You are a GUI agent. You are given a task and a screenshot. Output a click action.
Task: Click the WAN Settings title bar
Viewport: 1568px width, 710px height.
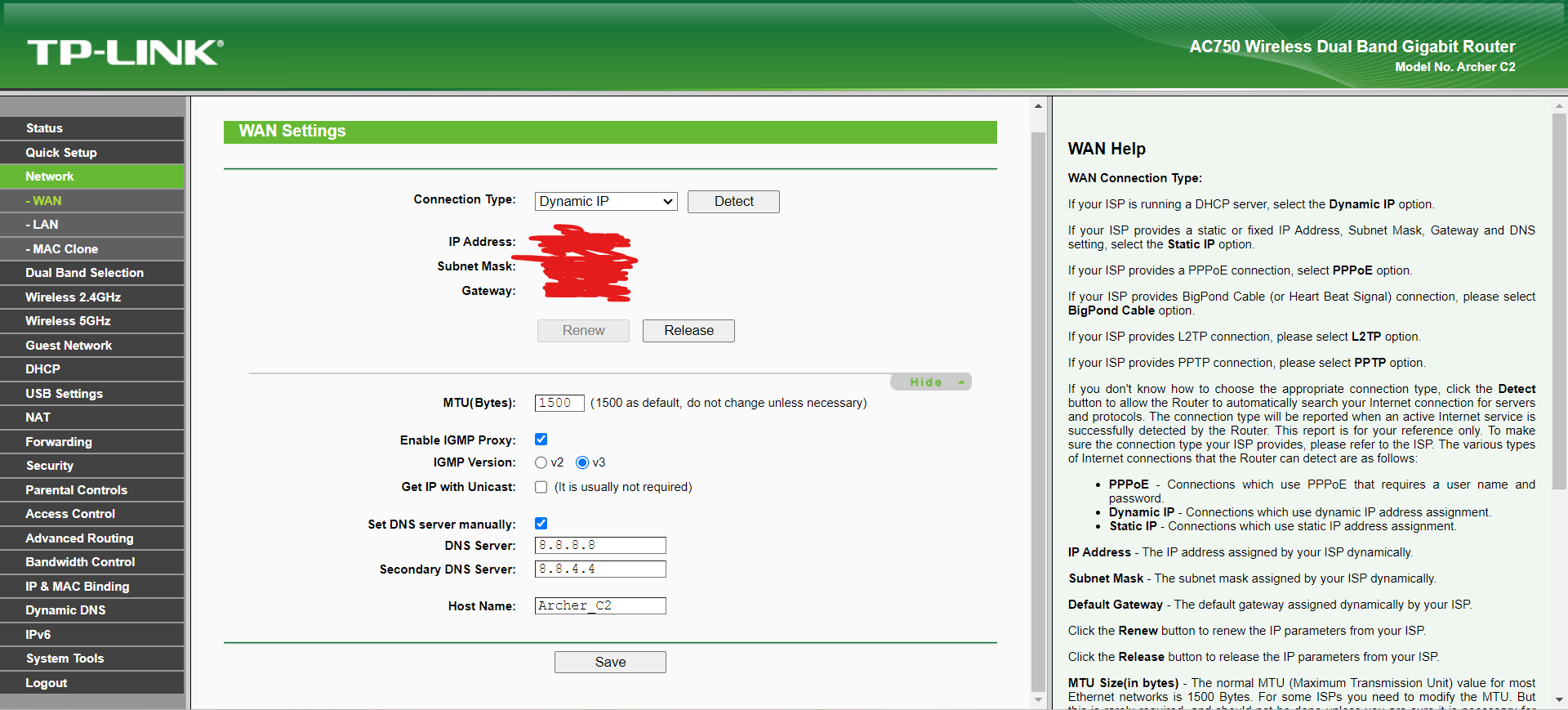pos(610,132)
